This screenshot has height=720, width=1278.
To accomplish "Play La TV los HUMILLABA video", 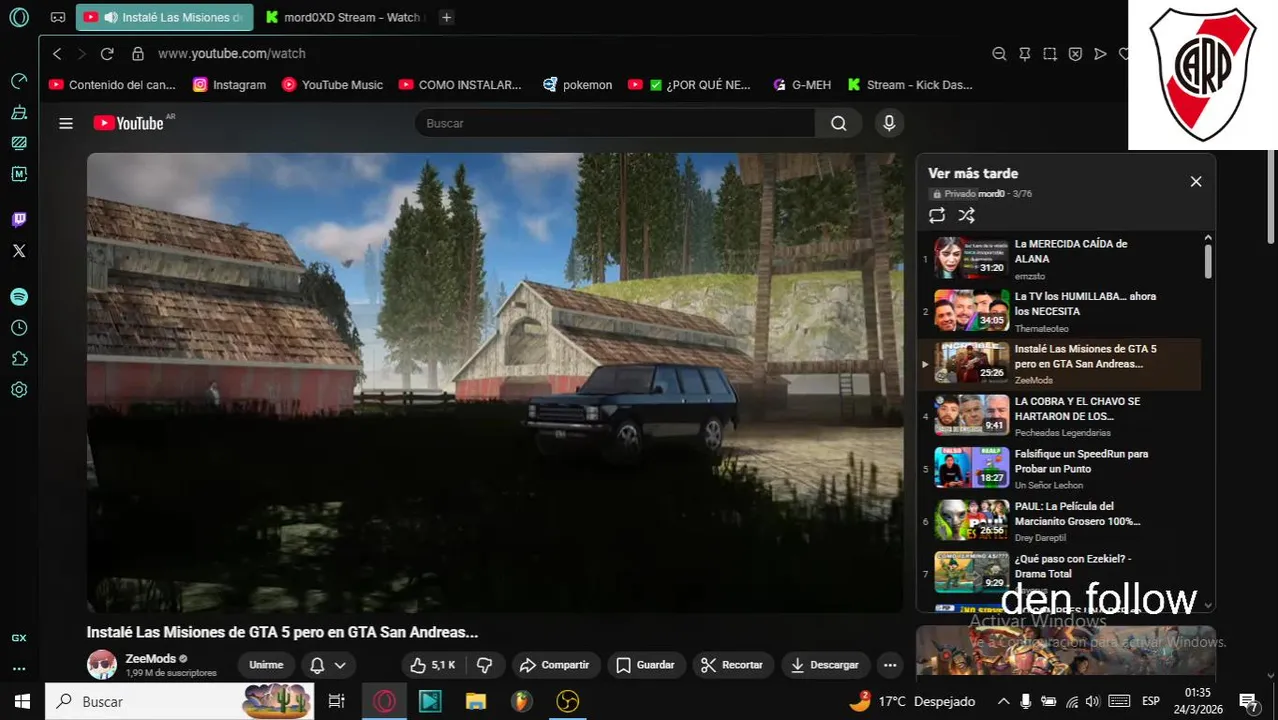I will click(x=1061, y=311).
